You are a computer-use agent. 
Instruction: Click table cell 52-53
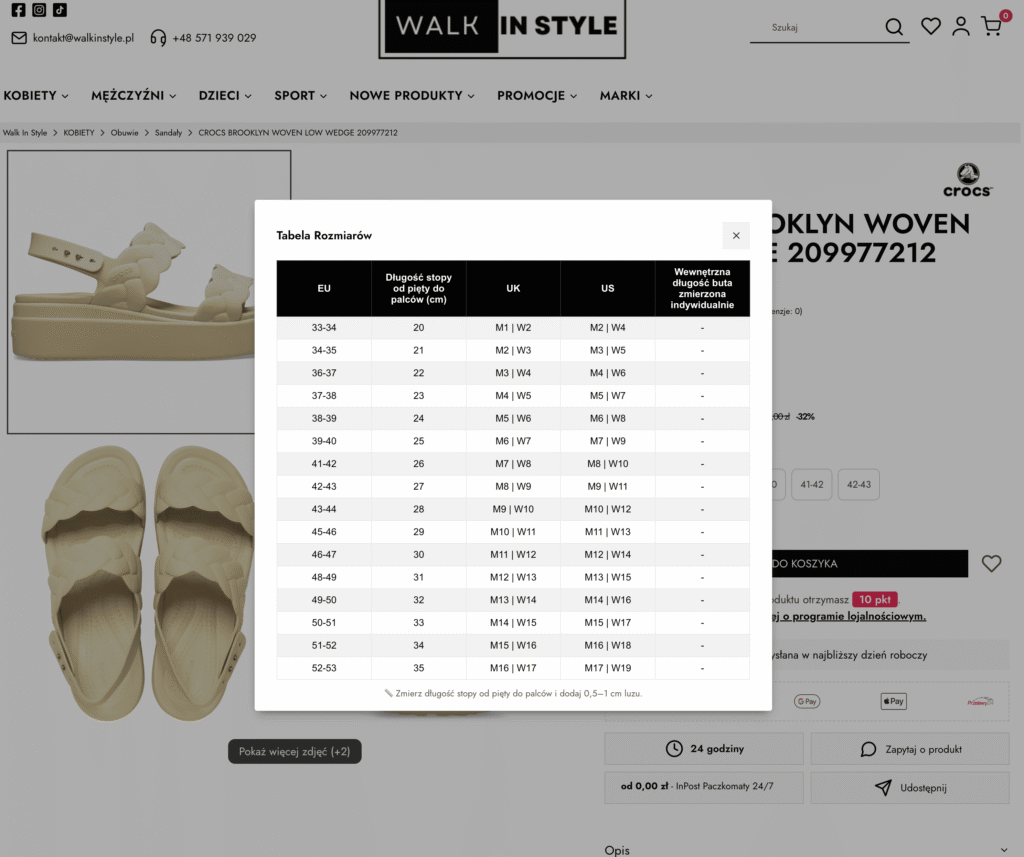324,668
